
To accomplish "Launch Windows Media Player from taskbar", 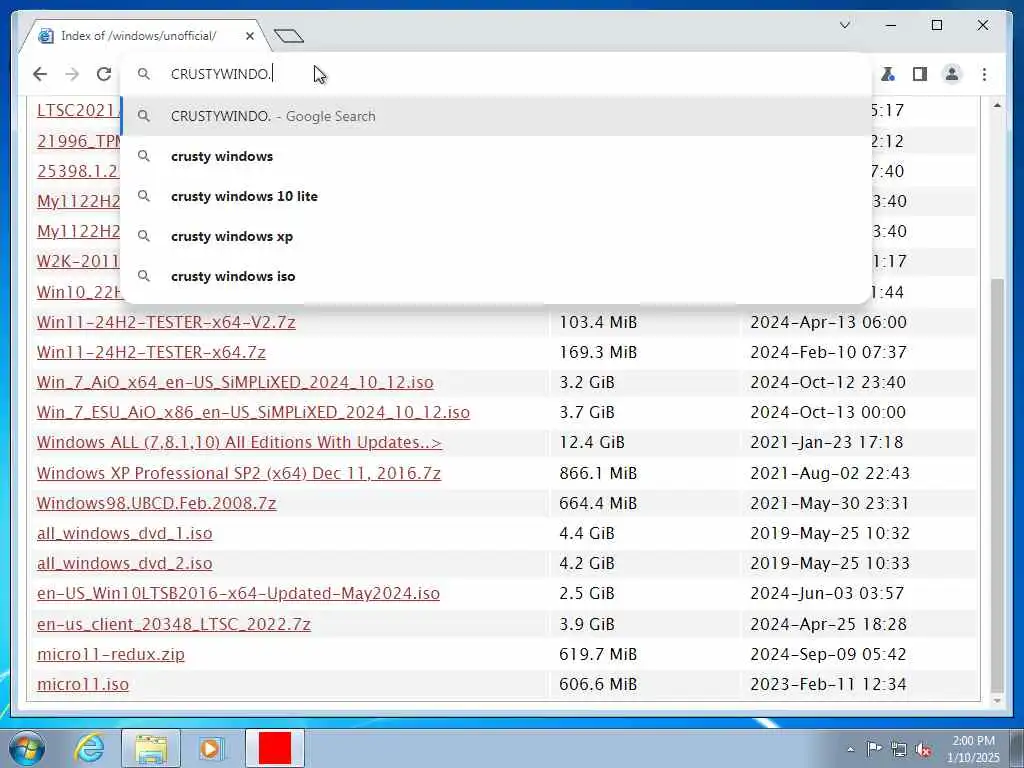I will click(211, 748).
